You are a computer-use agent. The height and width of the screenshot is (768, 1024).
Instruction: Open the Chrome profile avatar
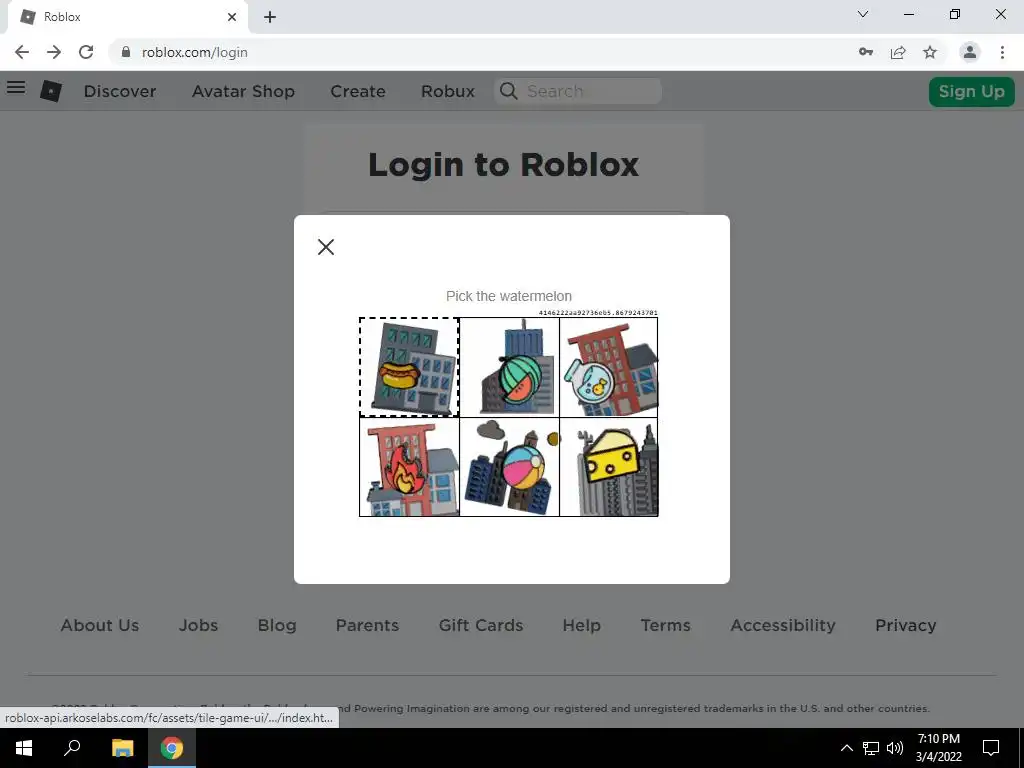point(970,52)
